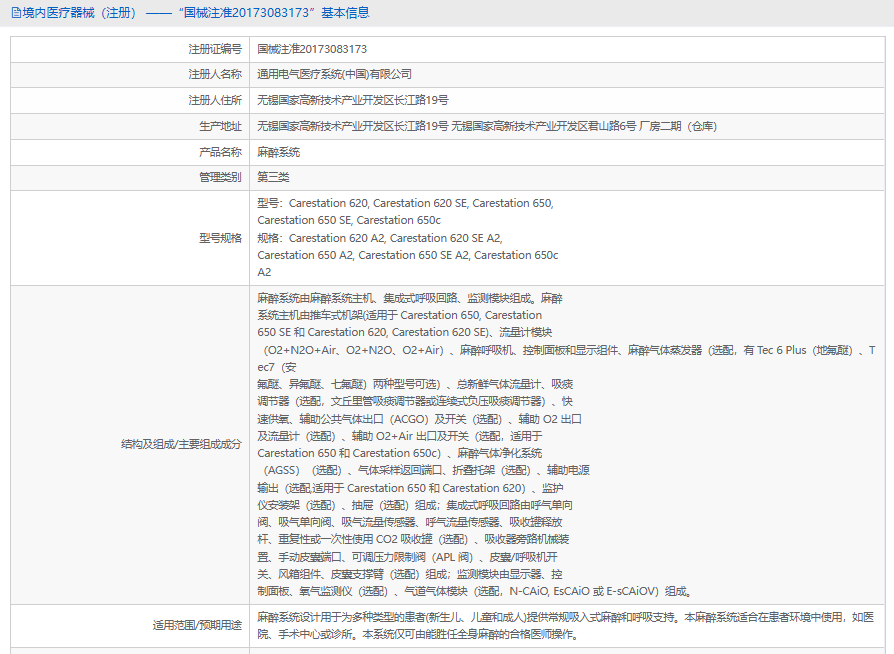
Task: Click the line starting 型号: Carestation 620
Action: 405,203
